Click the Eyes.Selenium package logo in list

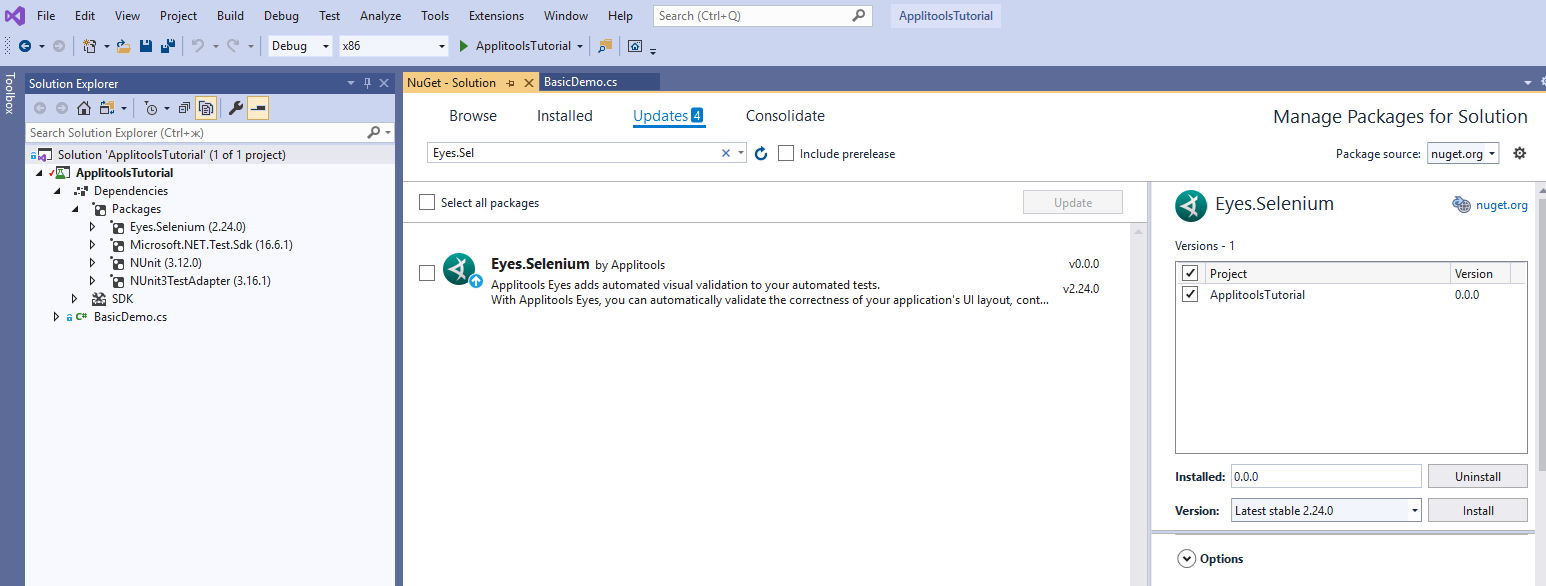(x=459, y=270)
